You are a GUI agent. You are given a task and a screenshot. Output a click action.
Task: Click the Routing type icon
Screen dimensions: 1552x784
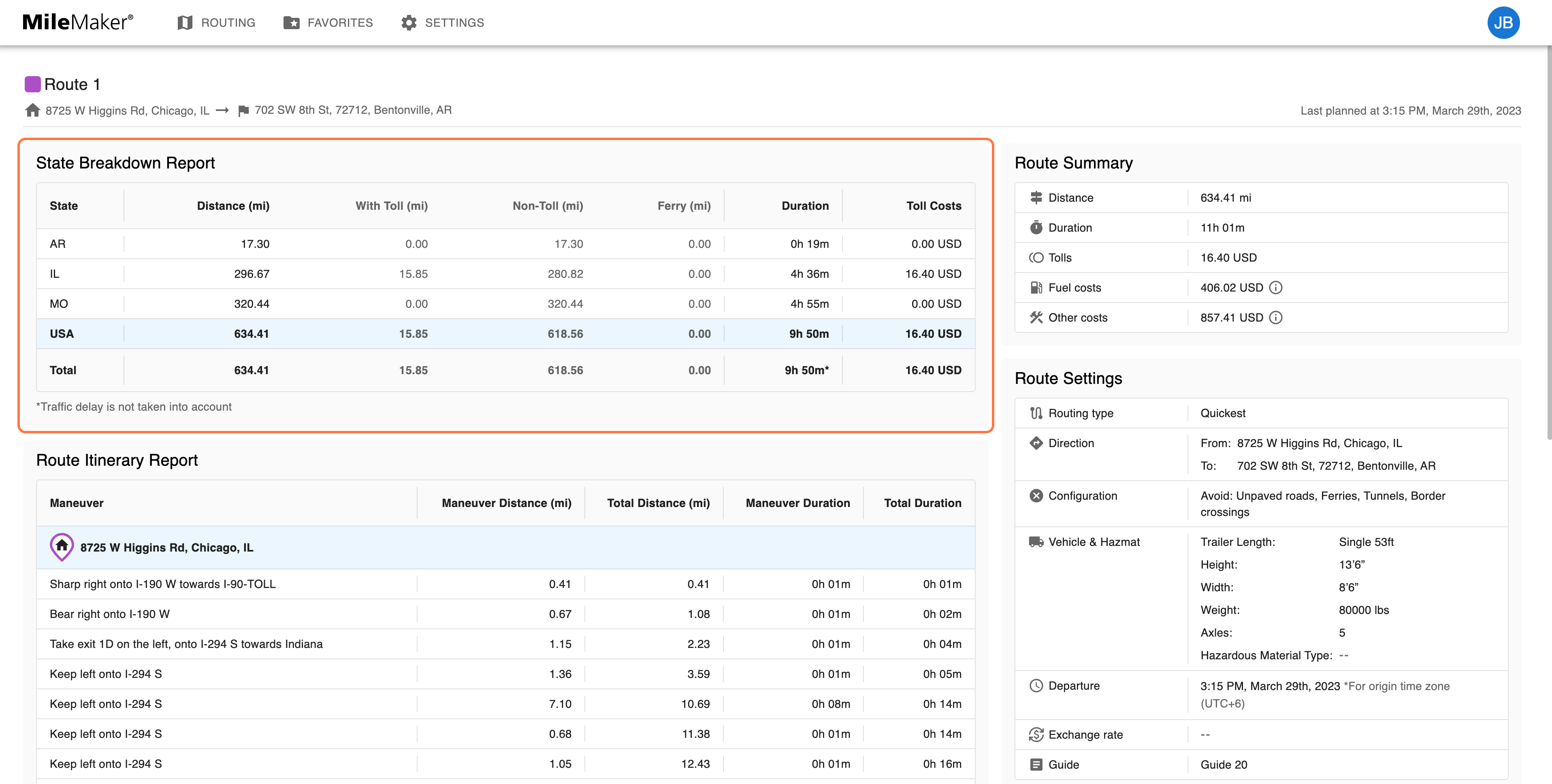tap(1036, 413)
